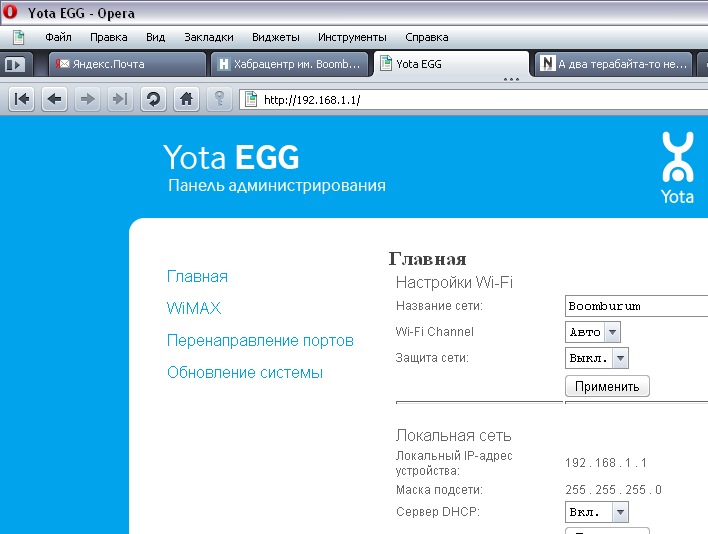
Task: Open the Инструменты menu
Action: 352,37
